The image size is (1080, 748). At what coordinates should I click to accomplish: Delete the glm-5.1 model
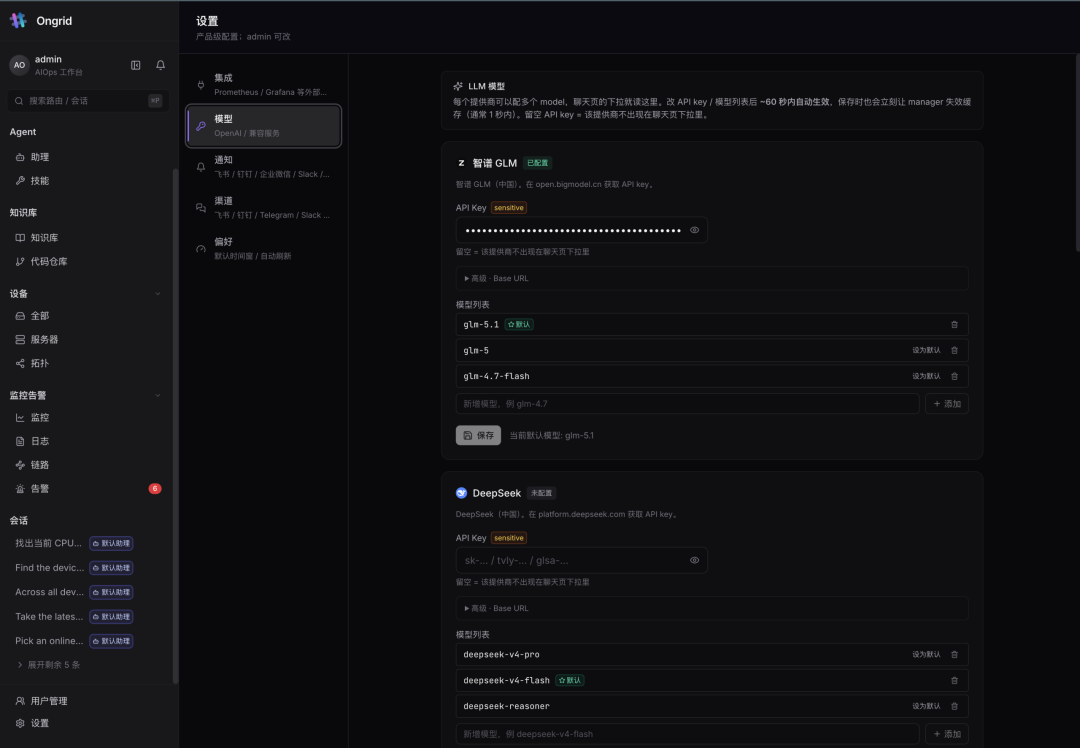[954, 324]
